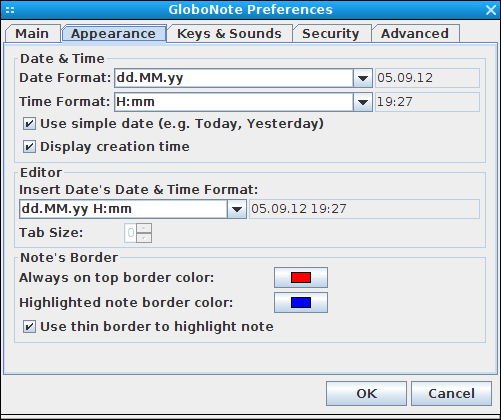The width and height of the screenshot is (501, 420).
Task: Cancel the preferences dialog
Action: tap(451, 394)
